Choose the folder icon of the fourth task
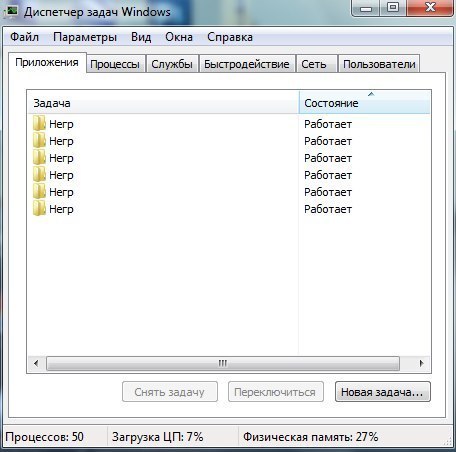Viewport: 456px width, 452px height. coord(39,175)
